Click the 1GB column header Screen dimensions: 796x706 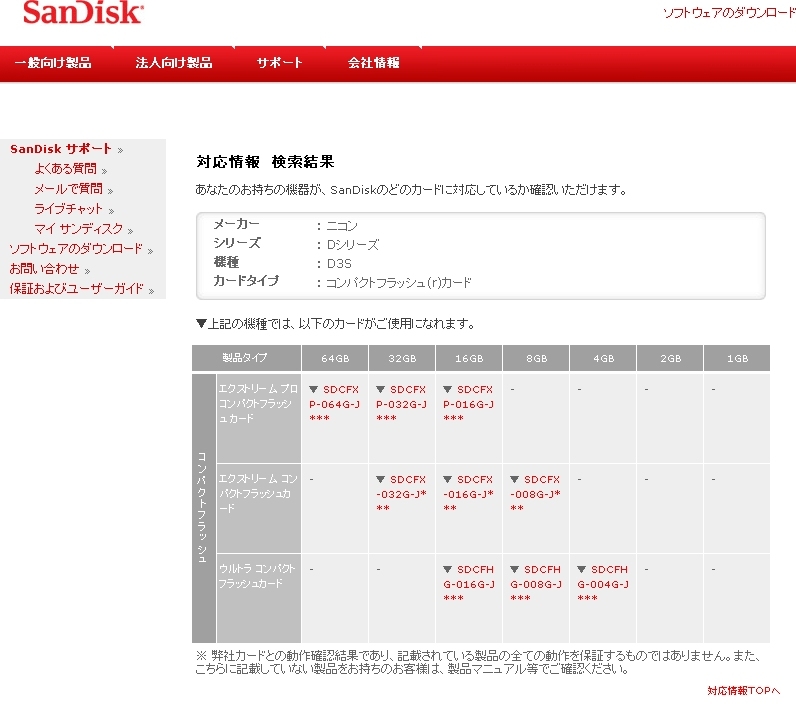click(737, 358)
